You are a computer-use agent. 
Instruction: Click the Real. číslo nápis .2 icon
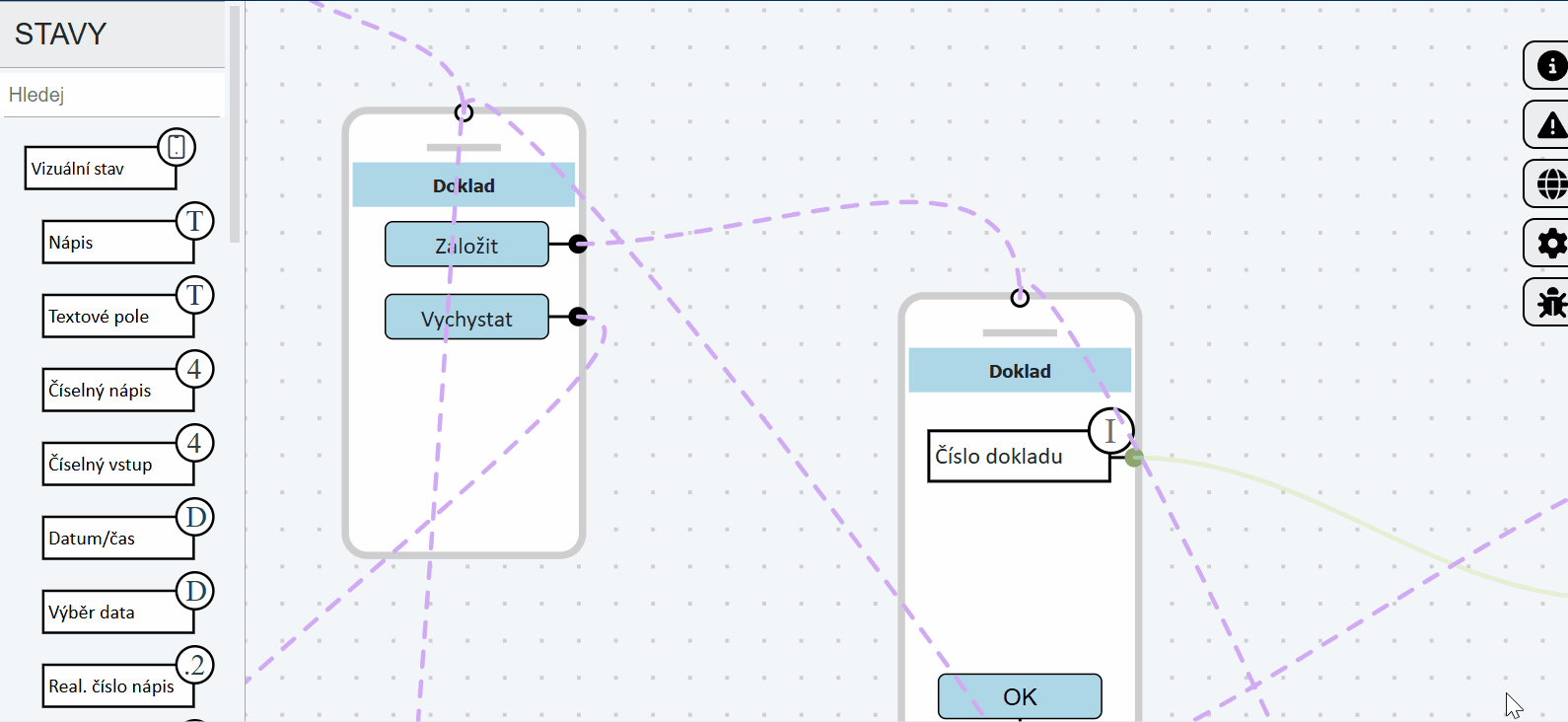[195, 665]
